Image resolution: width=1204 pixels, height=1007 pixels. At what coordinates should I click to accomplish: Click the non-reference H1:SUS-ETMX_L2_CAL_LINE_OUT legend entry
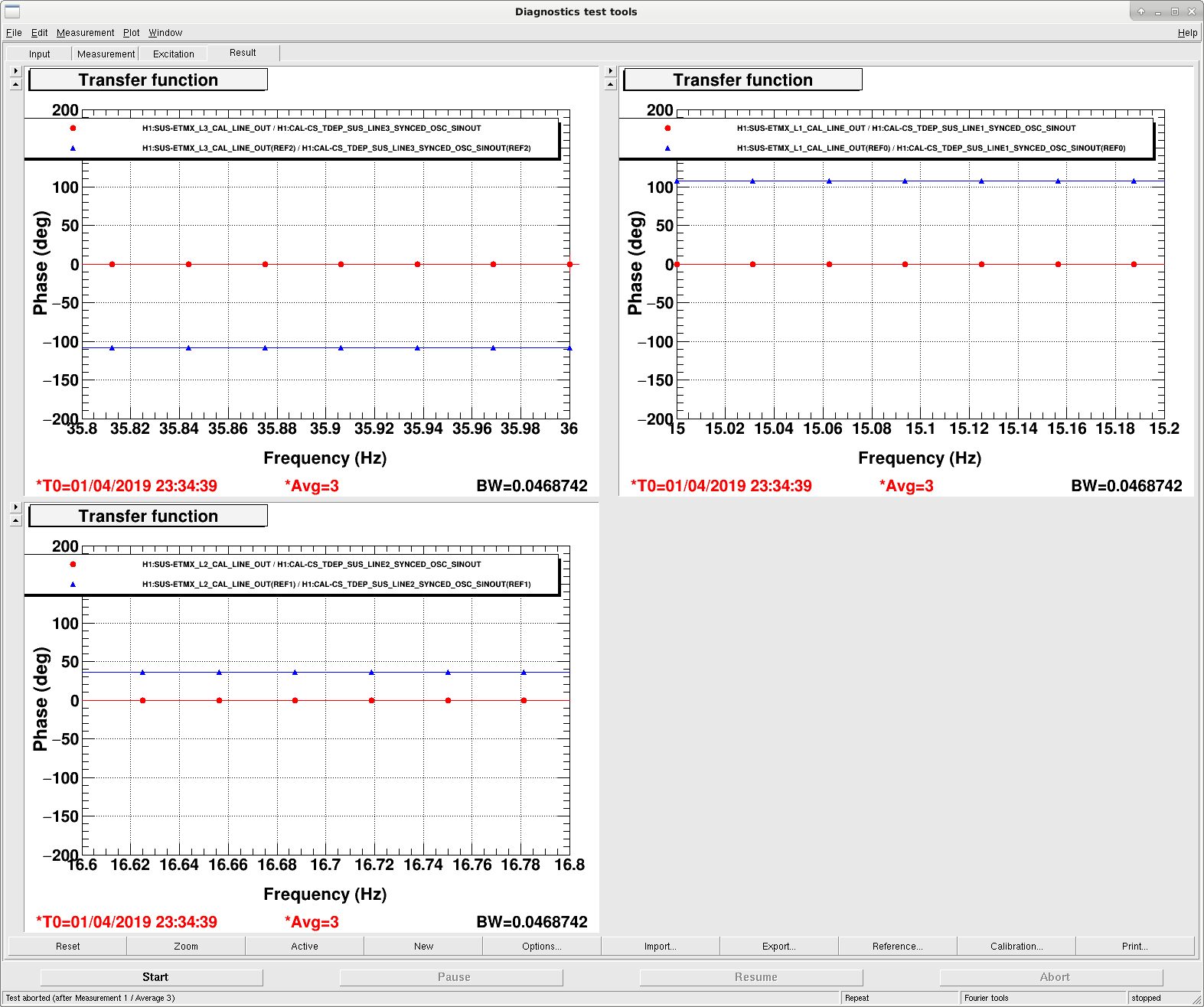(x=312, y=565)
